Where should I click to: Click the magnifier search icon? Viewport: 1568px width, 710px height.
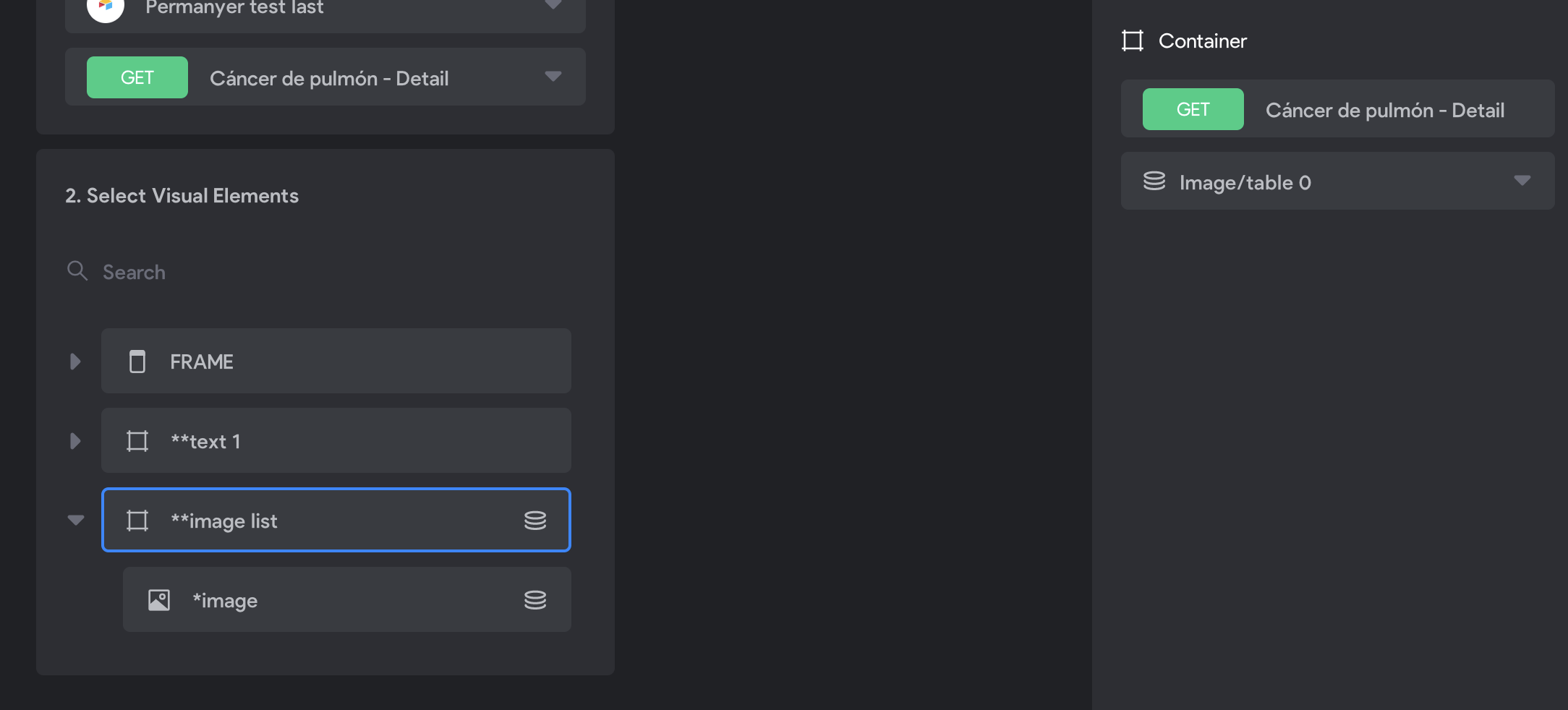(x=77, y=271)
